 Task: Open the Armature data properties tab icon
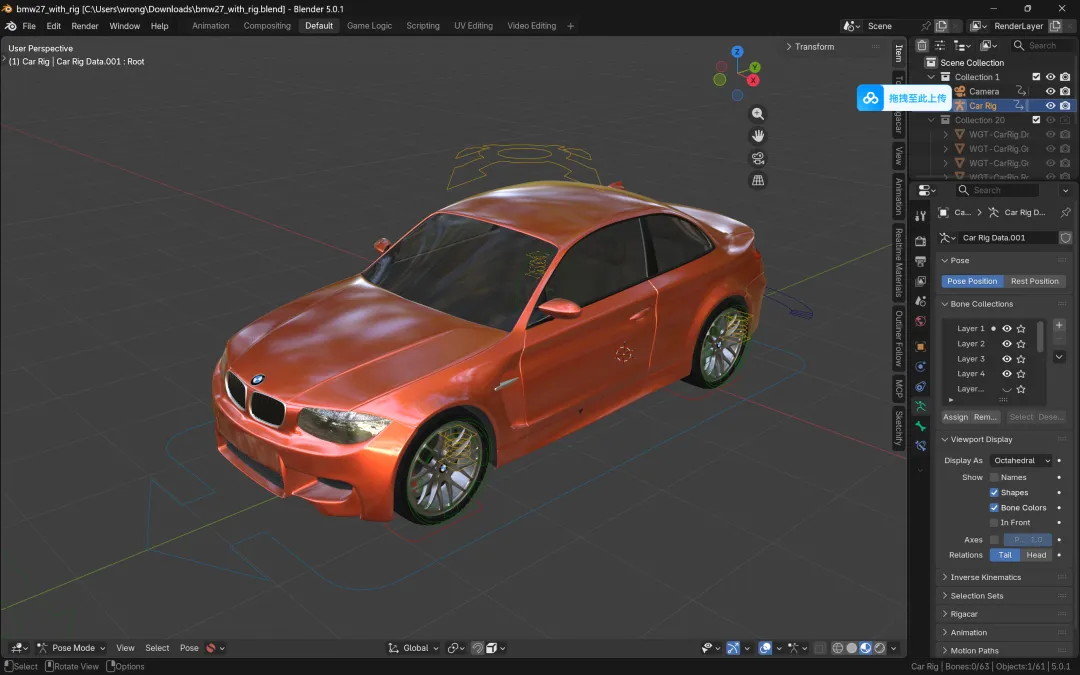pyautogui.click(x=920, y=406)
